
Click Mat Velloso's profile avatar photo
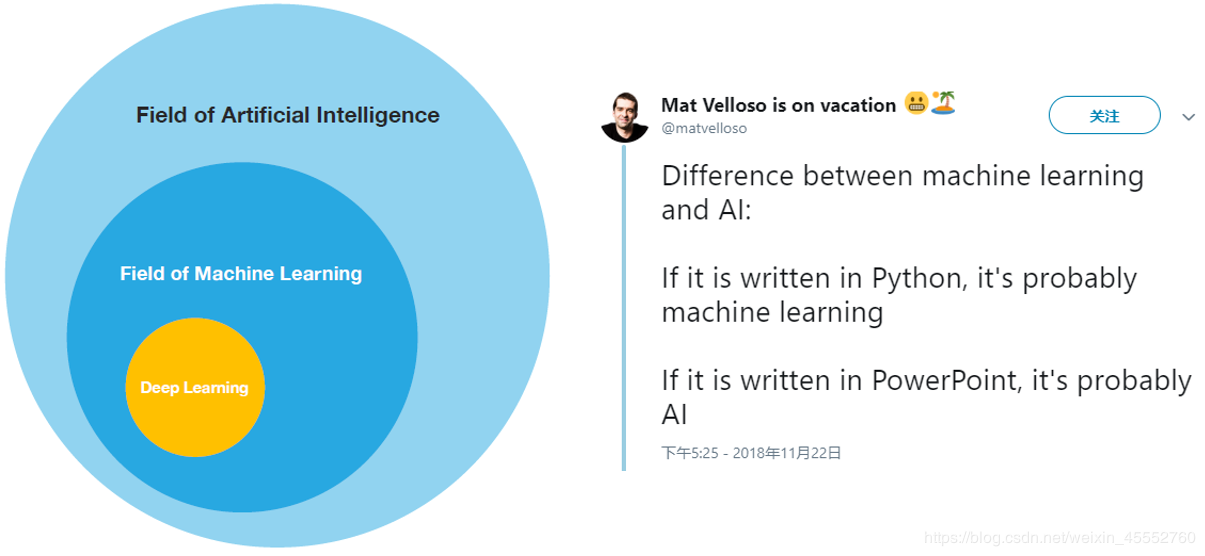coord(625,118)
